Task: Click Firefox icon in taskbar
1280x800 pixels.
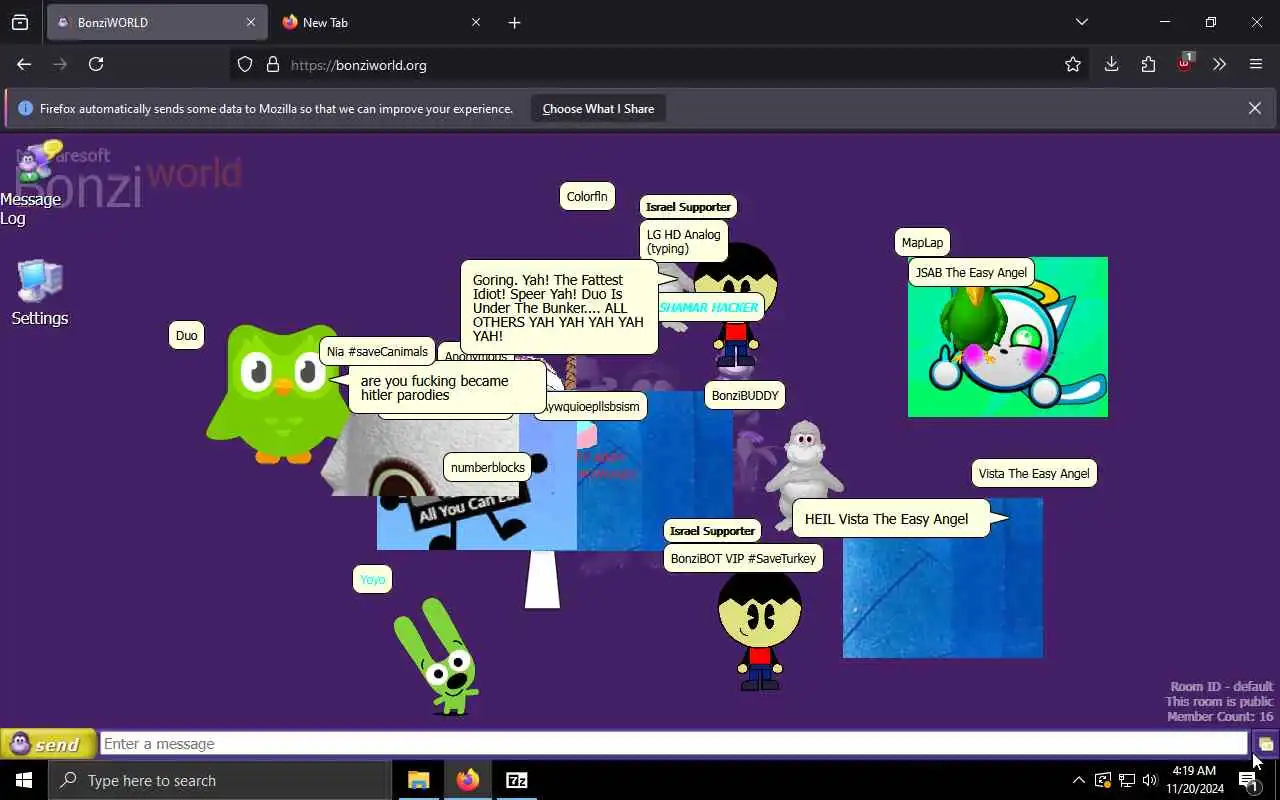Action: (467, 780)
